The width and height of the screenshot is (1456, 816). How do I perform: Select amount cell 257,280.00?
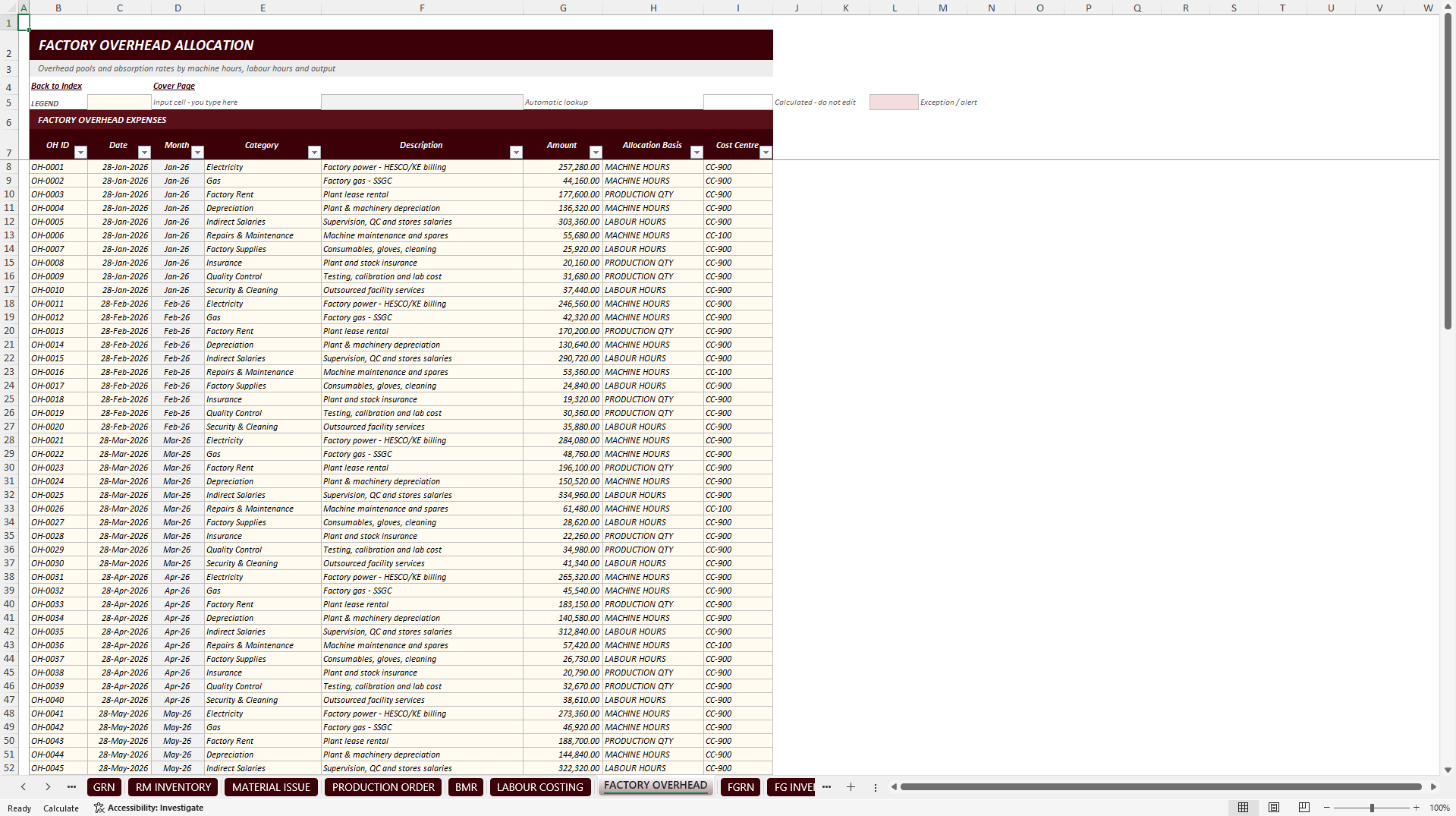563,167
